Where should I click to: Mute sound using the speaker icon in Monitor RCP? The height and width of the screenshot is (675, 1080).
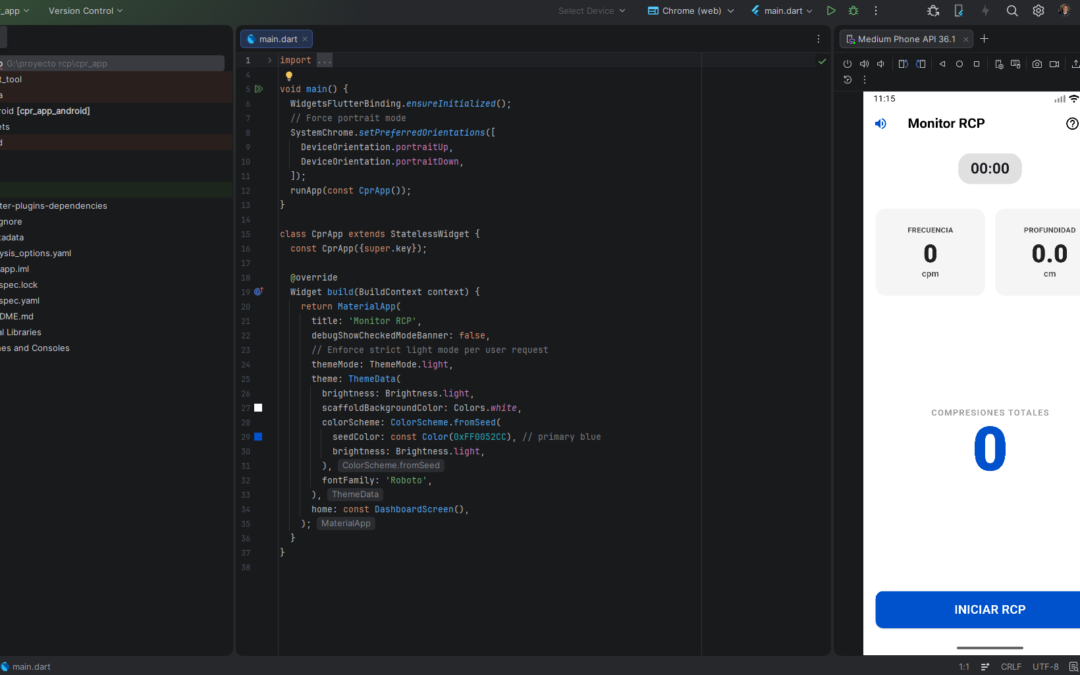[880, 124]
